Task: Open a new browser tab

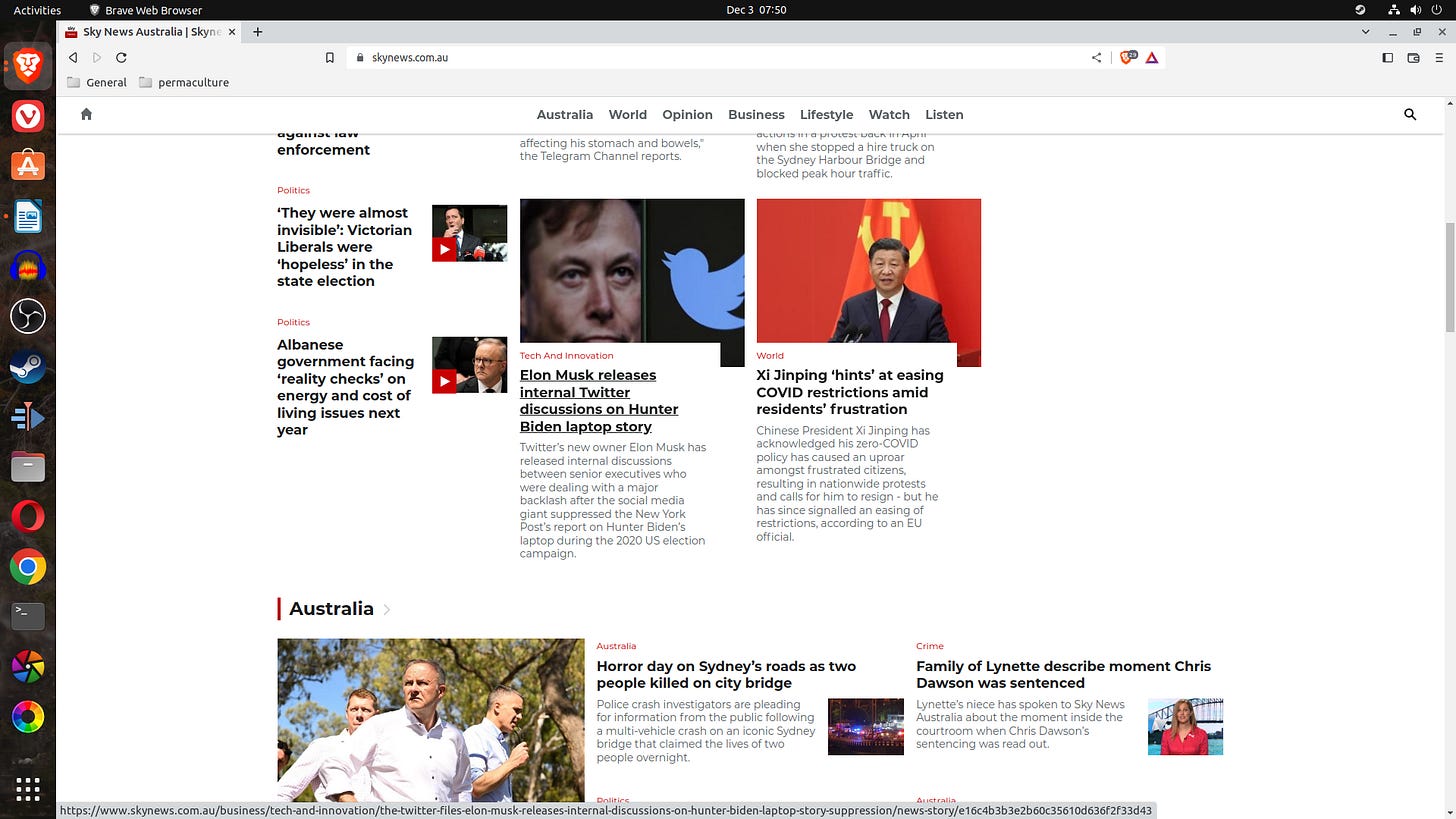Action: (x=257, y=32)
